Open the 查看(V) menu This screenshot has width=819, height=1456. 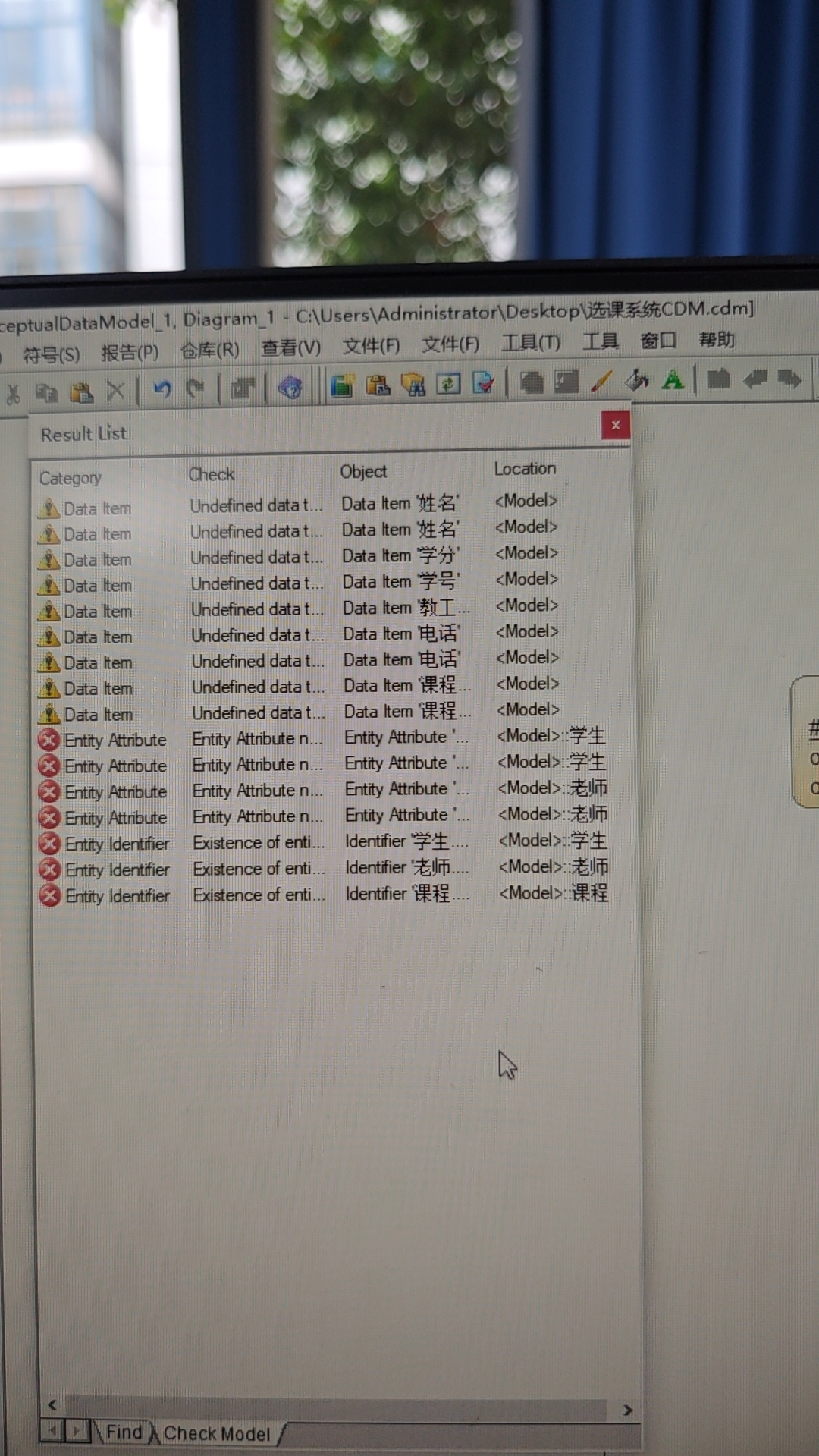(x=290, y=348)
